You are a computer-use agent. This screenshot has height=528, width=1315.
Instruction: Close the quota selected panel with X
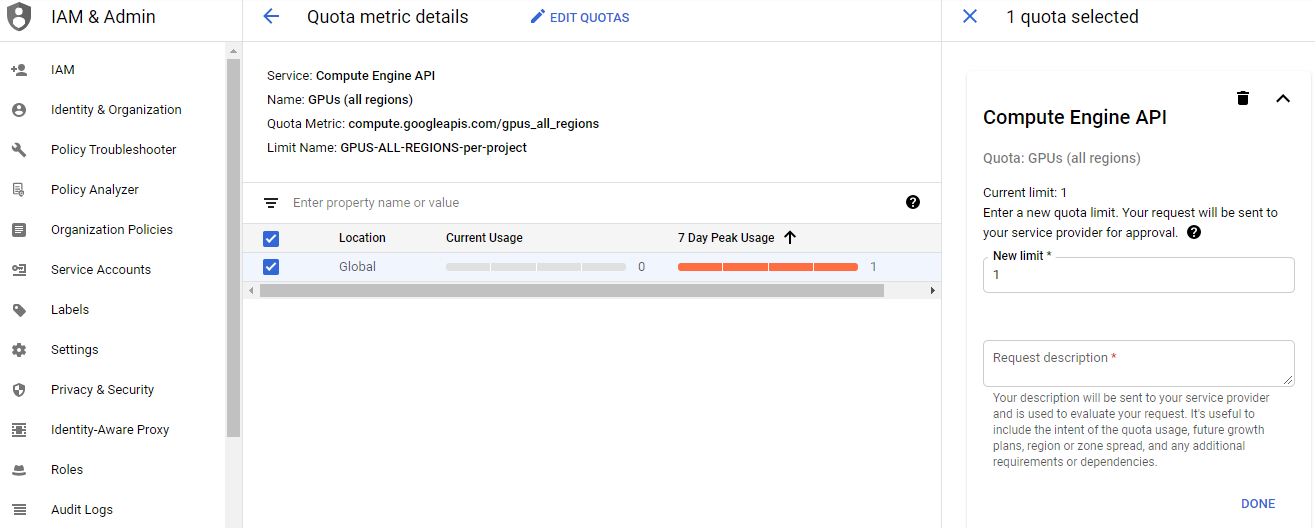click(970, 16)
